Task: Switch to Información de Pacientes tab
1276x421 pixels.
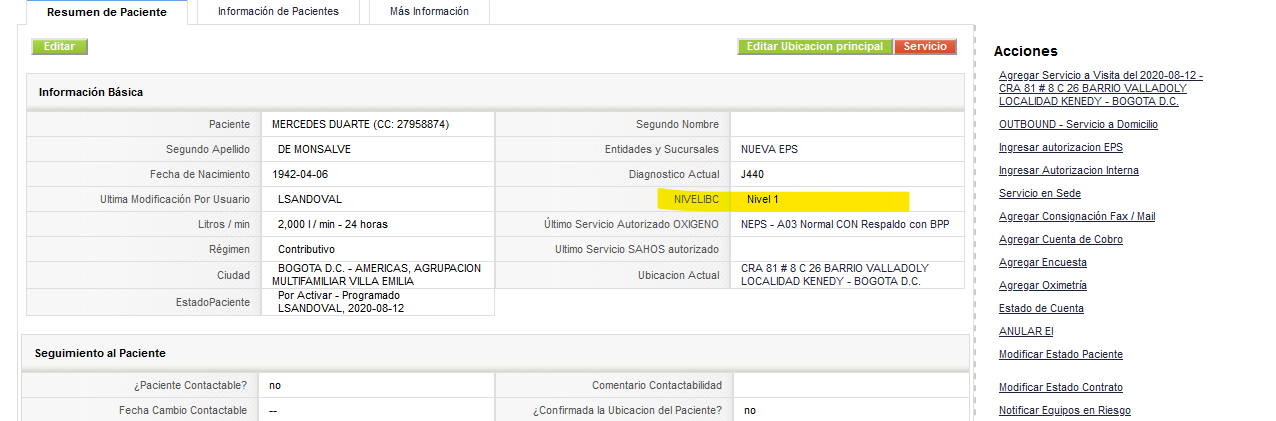Action: coord(278,12)
